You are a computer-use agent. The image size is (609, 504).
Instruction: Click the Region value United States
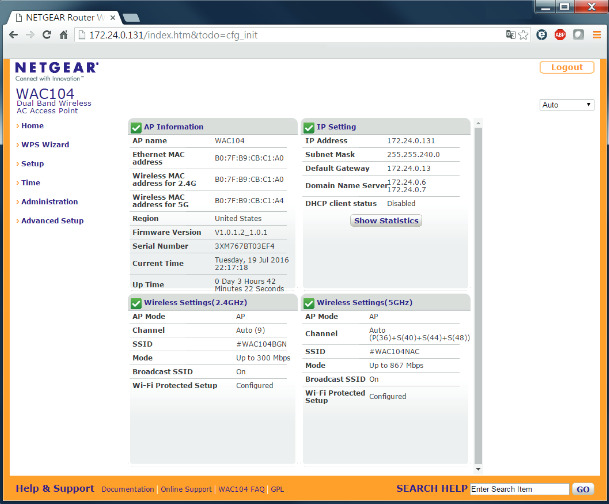238,219
